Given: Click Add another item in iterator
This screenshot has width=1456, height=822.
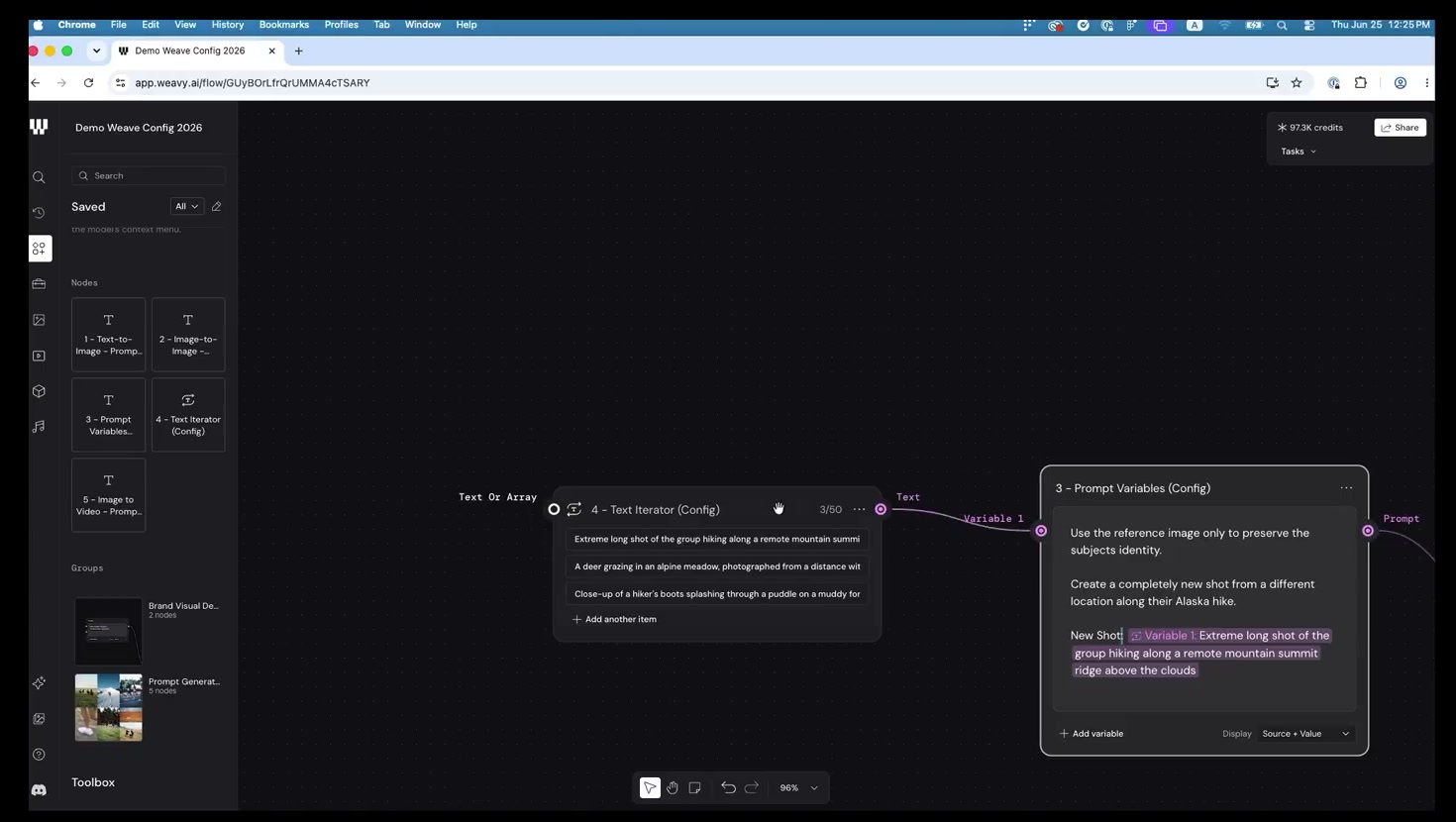Looking at the screenshot, I should click(x=614, y=619).
